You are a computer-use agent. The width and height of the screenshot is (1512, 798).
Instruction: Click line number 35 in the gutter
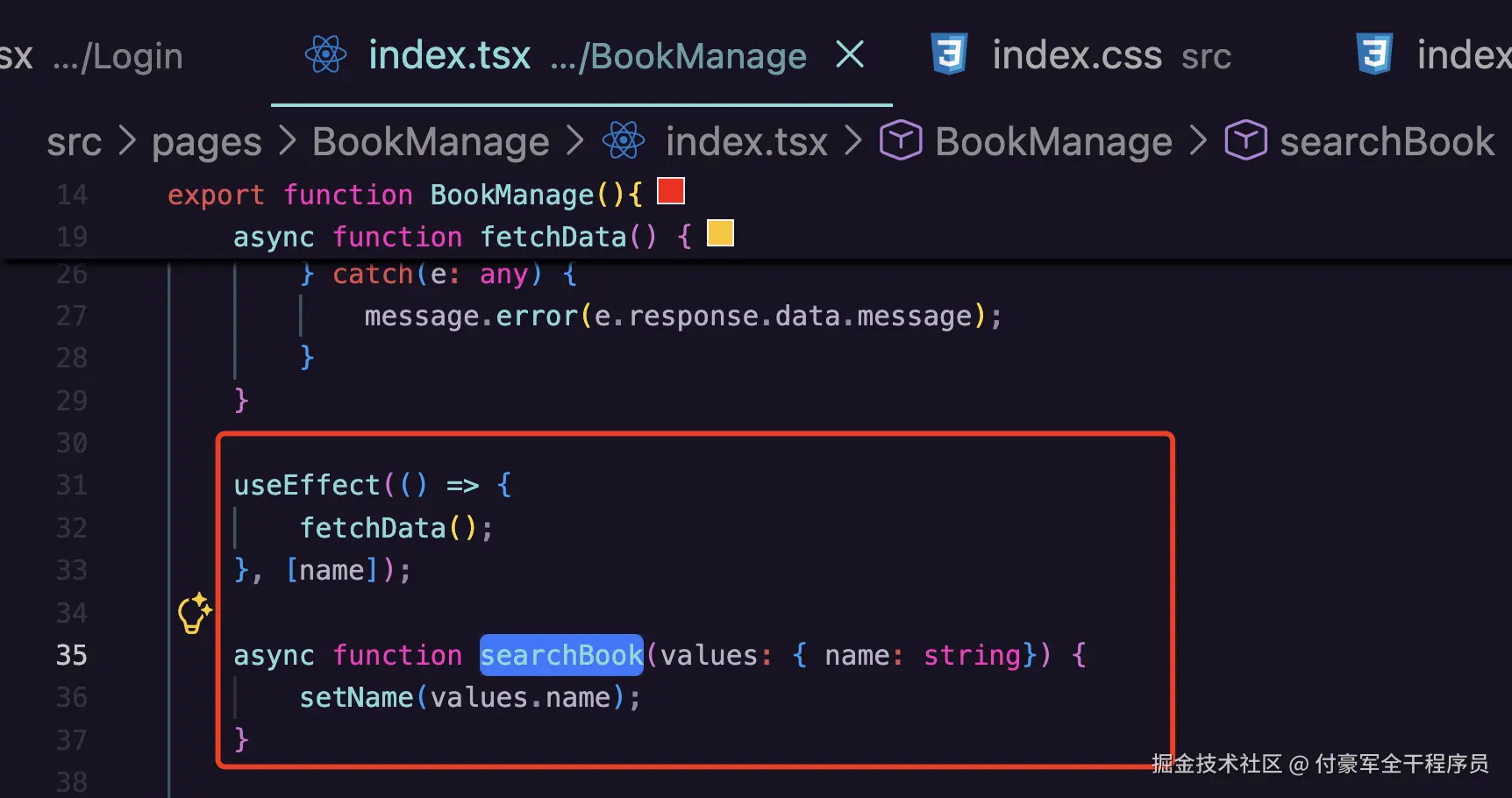pyautogui.click(x=72, y=655)
